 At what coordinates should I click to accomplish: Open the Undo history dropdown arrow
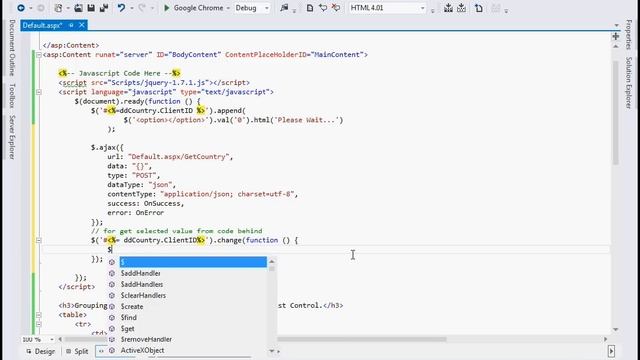click(131, 8)
